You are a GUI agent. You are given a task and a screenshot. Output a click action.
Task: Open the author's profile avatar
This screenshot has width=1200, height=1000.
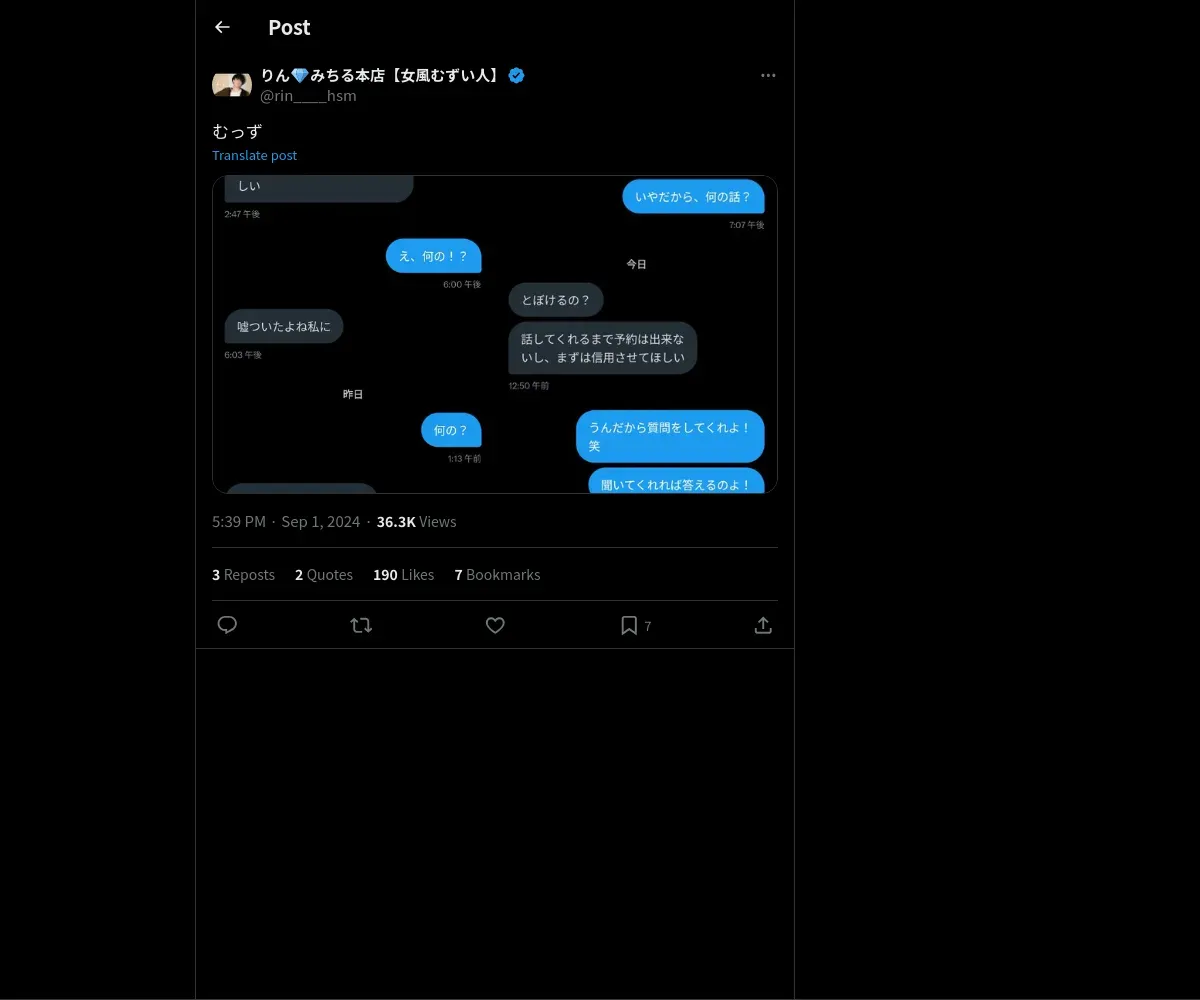coord(232,84)
